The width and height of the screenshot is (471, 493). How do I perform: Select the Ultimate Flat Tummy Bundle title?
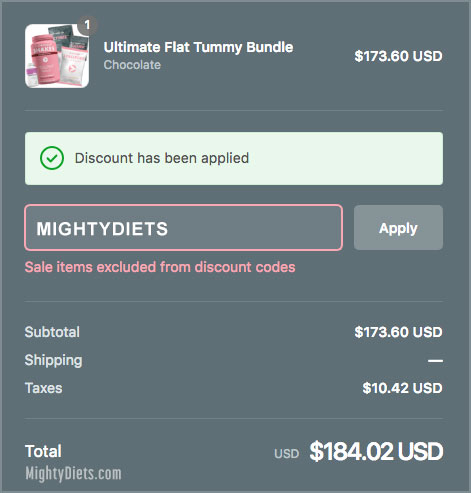[198, 47]
